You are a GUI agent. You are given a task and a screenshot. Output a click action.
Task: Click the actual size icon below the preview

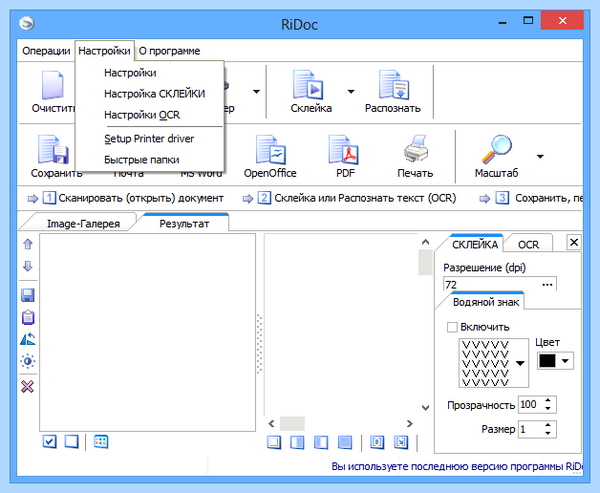pyautogui.click(x=401, y=443)
